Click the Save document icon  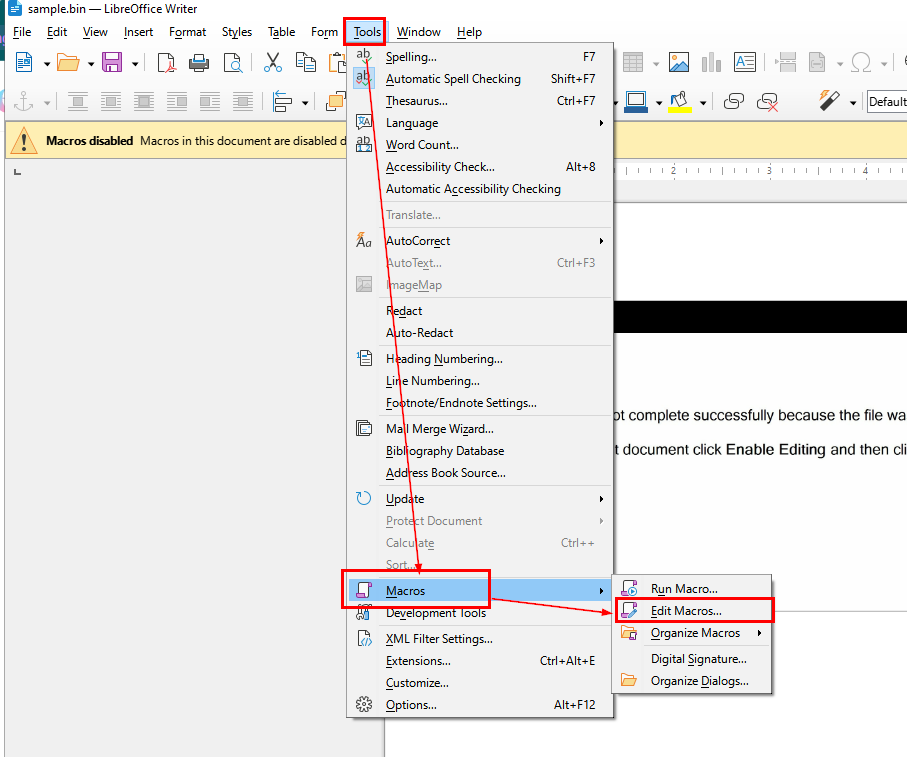(x=112, y=62)
